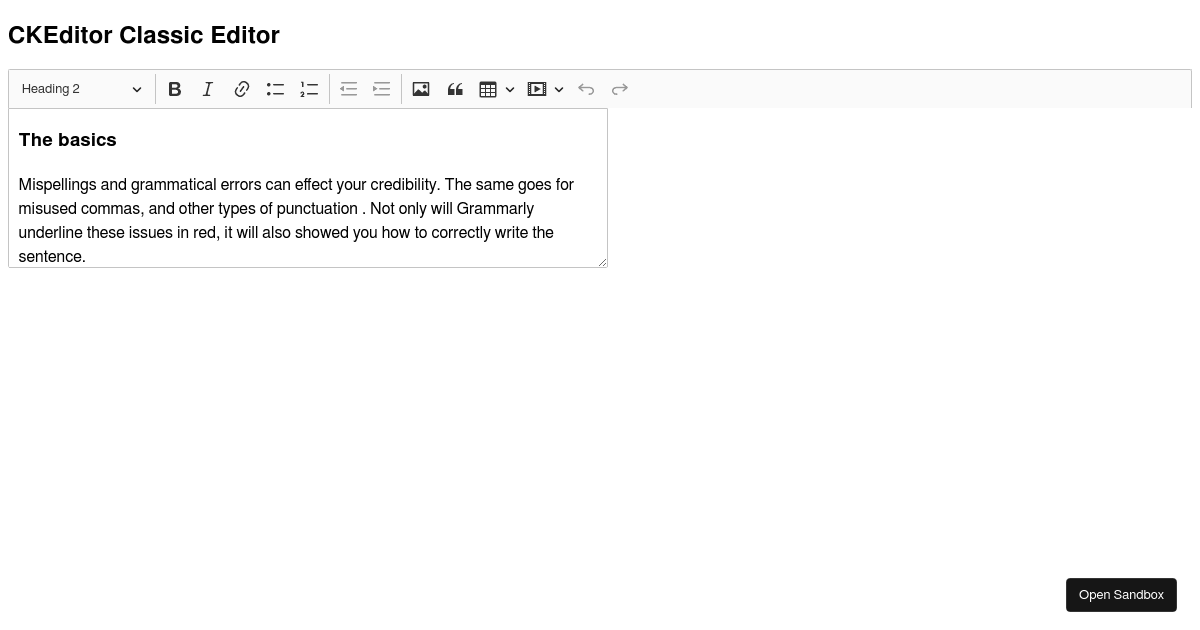Redo the last change
The height and width of the screenshot is (630, 1200).
(x=620, y=89)
